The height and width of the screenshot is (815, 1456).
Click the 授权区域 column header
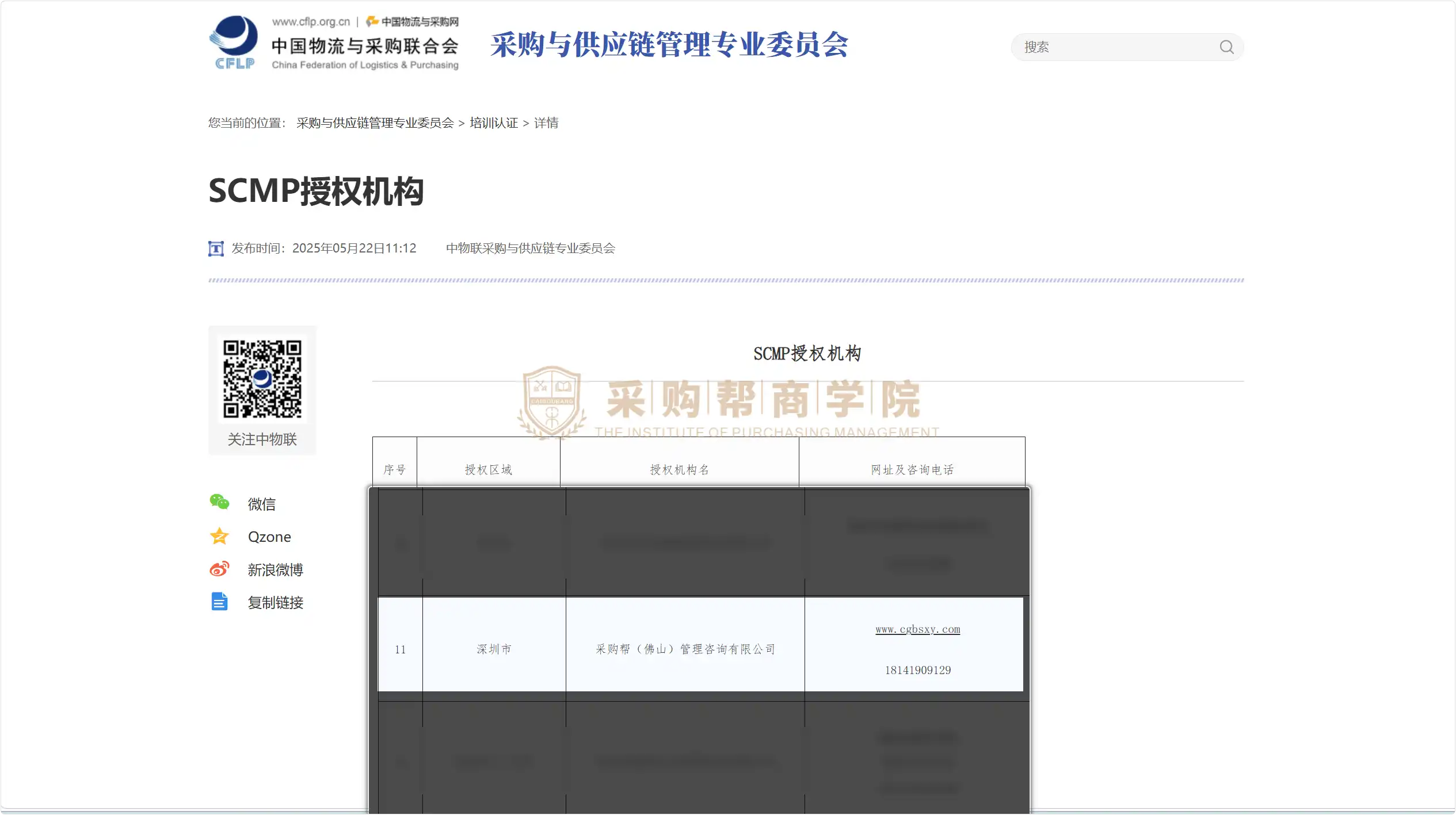tap(489, 470)
